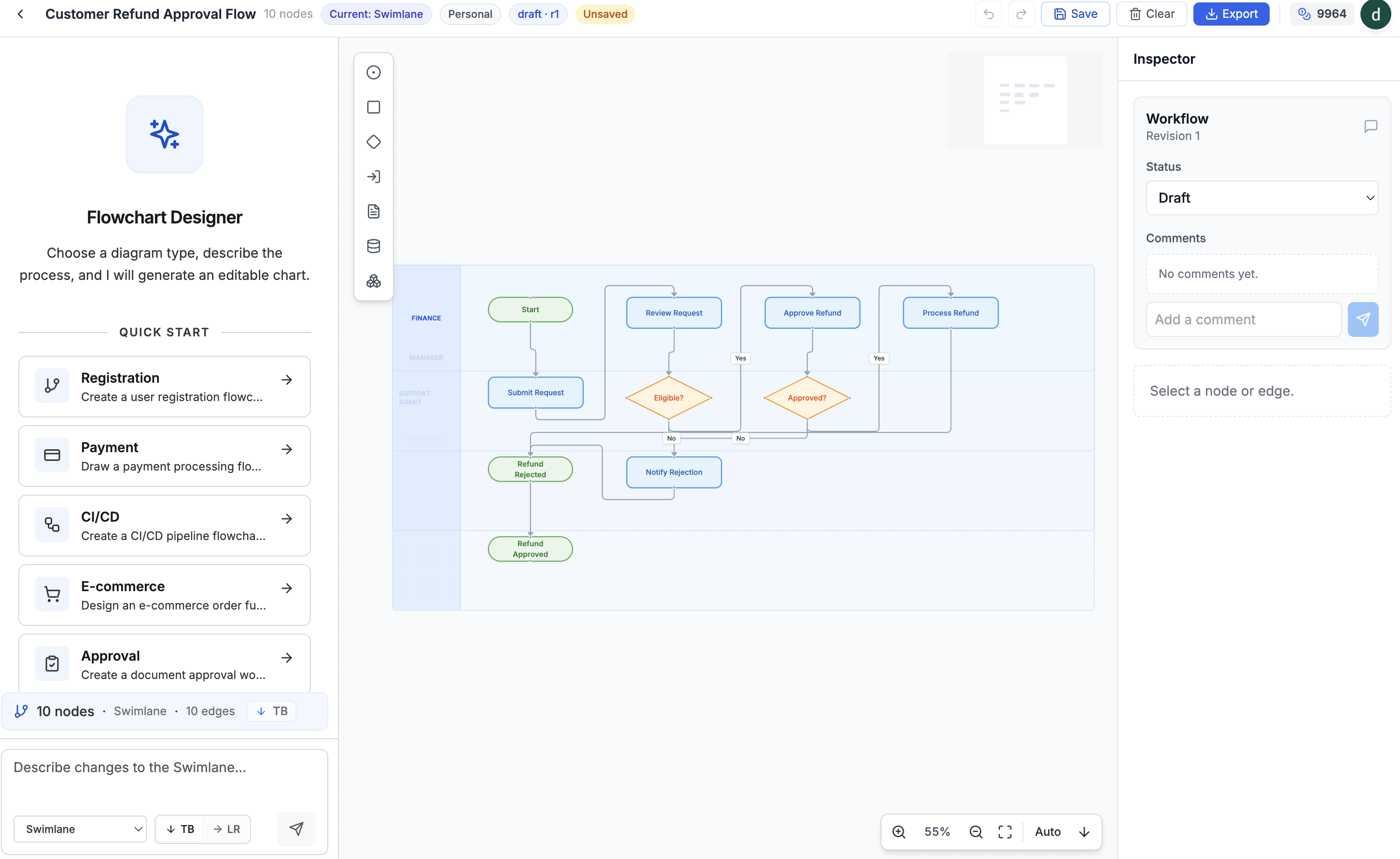The width and height of the screenshot is (1400, 859).
Task: Click the sparkle Flowchart Designer icon
Action: (164, 134)
